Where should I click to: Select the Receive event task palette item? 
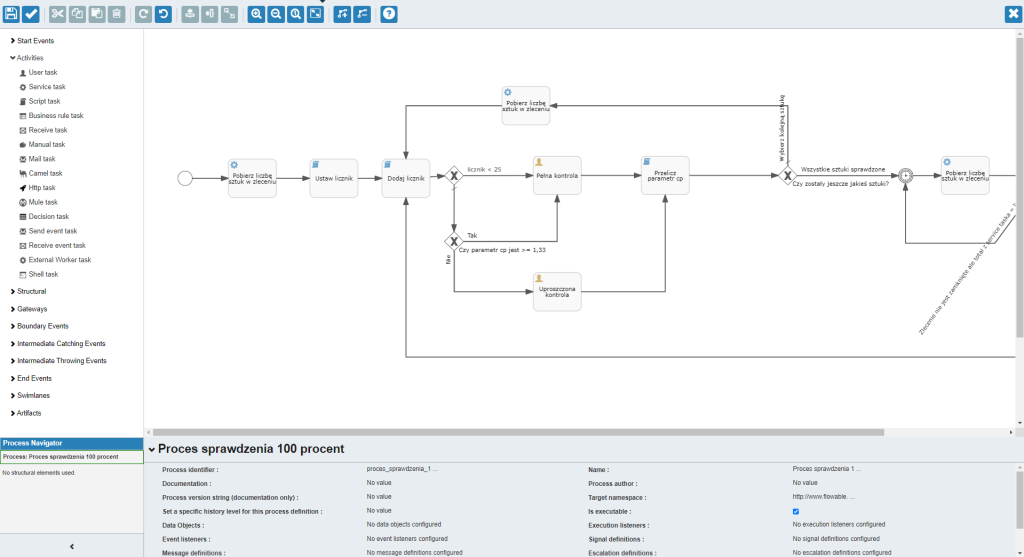tap(52, 246)
